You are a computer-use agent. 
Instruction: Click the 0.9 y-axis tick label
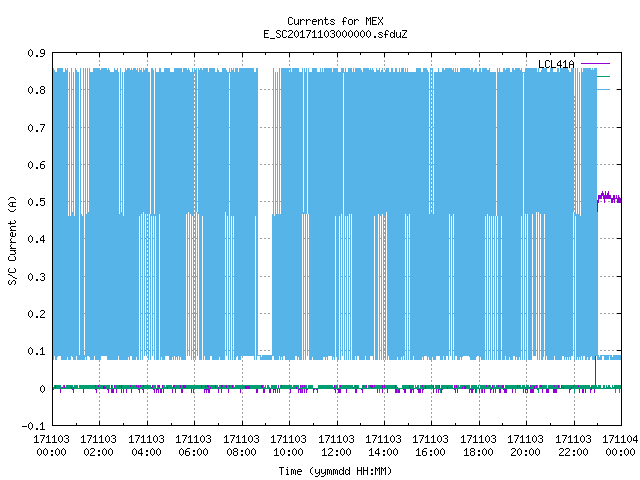(x=36, y=53)
